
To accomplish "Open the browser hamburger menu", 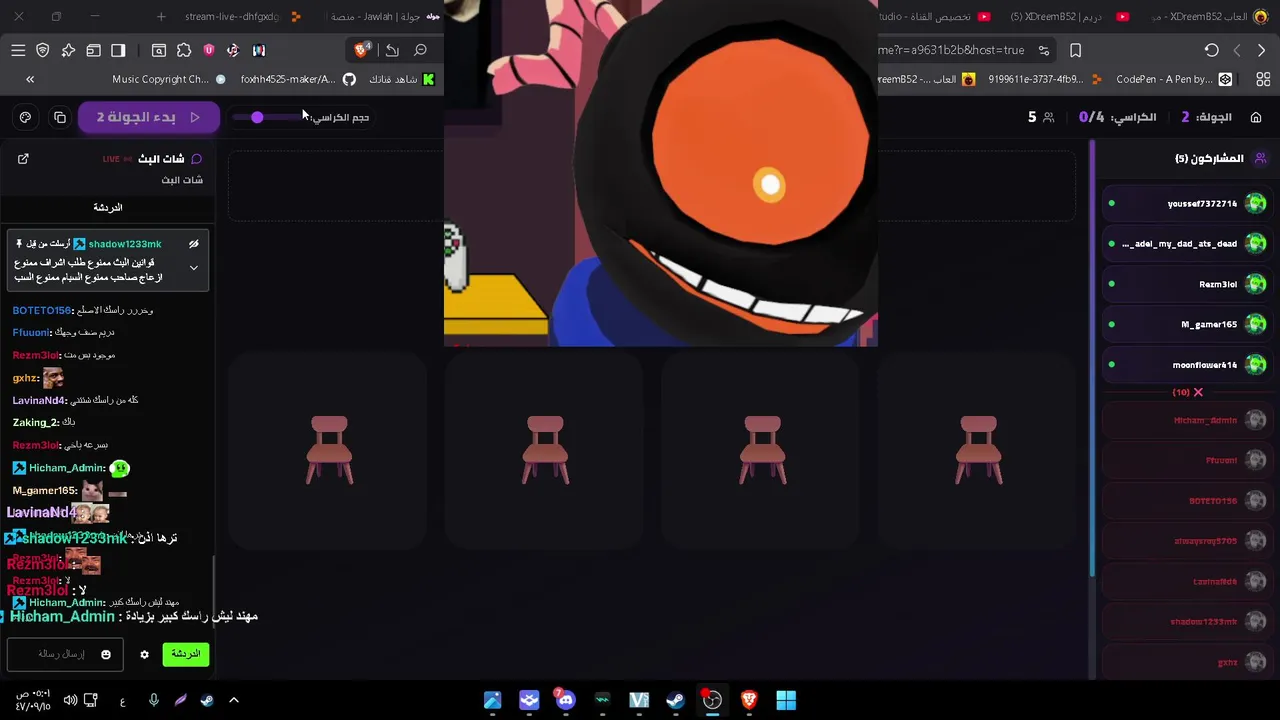I will click(x=18, y=50).
